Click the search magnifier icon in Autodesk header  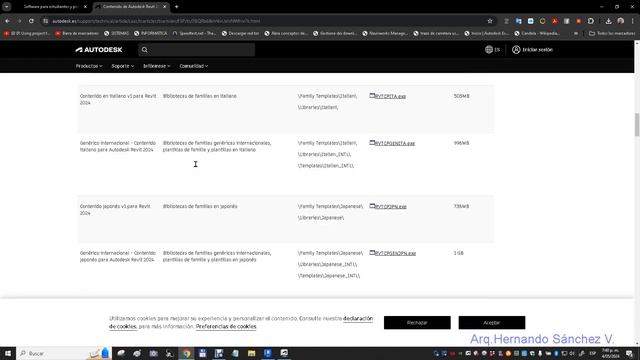144,50
